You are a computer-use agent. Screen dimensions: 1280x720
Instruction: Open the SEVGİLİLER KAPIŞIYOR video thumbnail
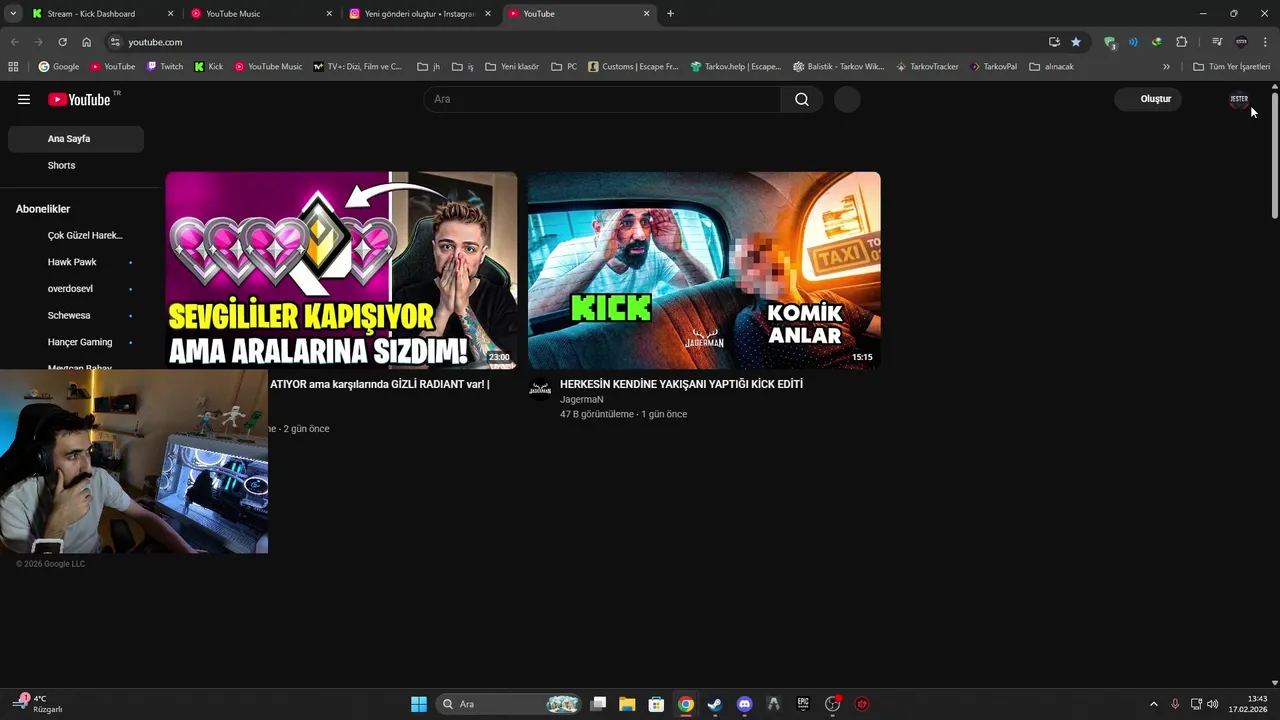341,270
